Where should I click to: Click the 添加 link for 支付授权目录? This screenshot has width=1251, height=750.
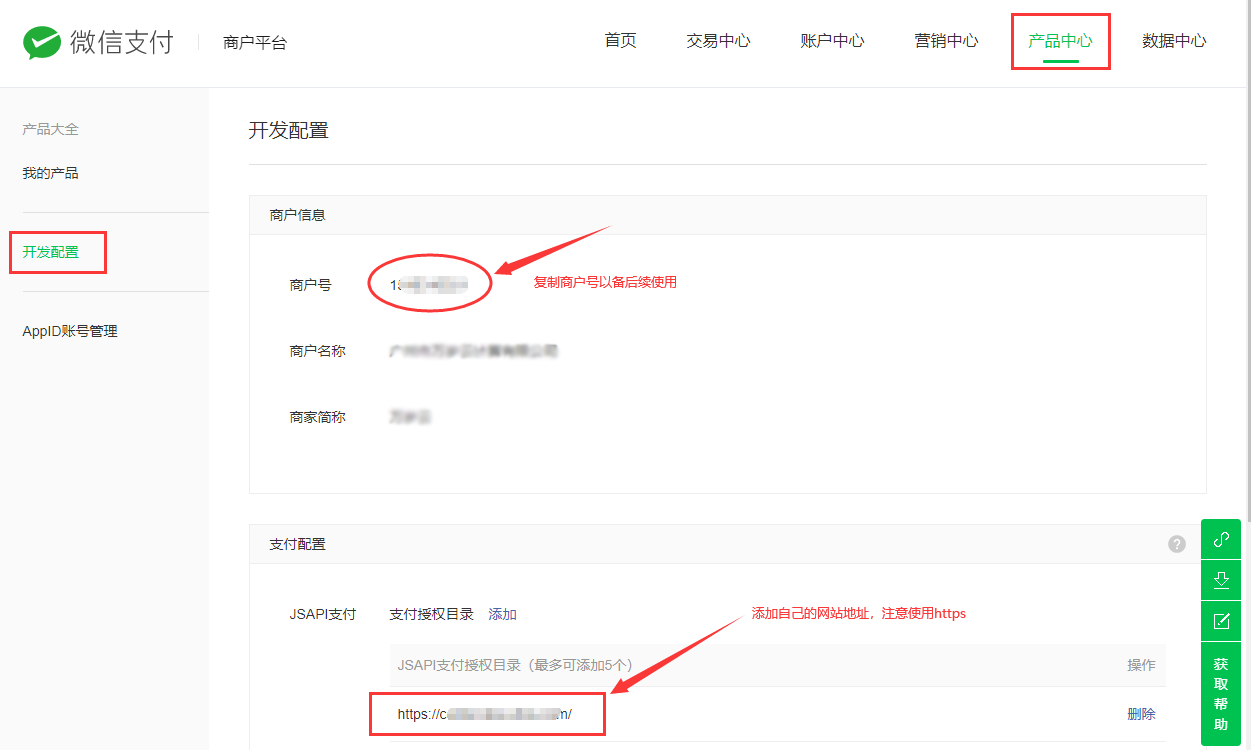(502, 614)
